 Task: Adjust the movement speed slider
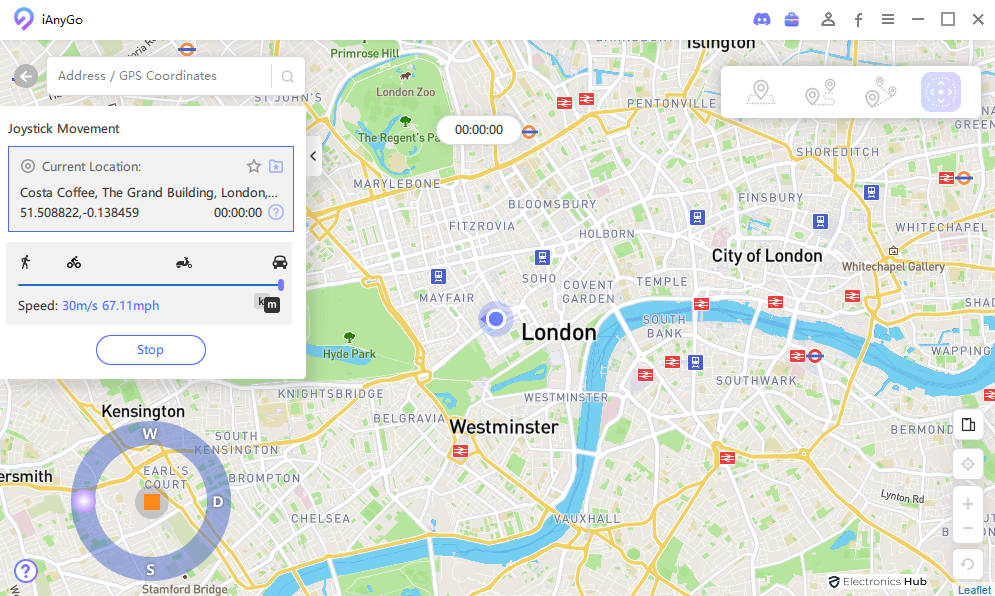(150, 285)
